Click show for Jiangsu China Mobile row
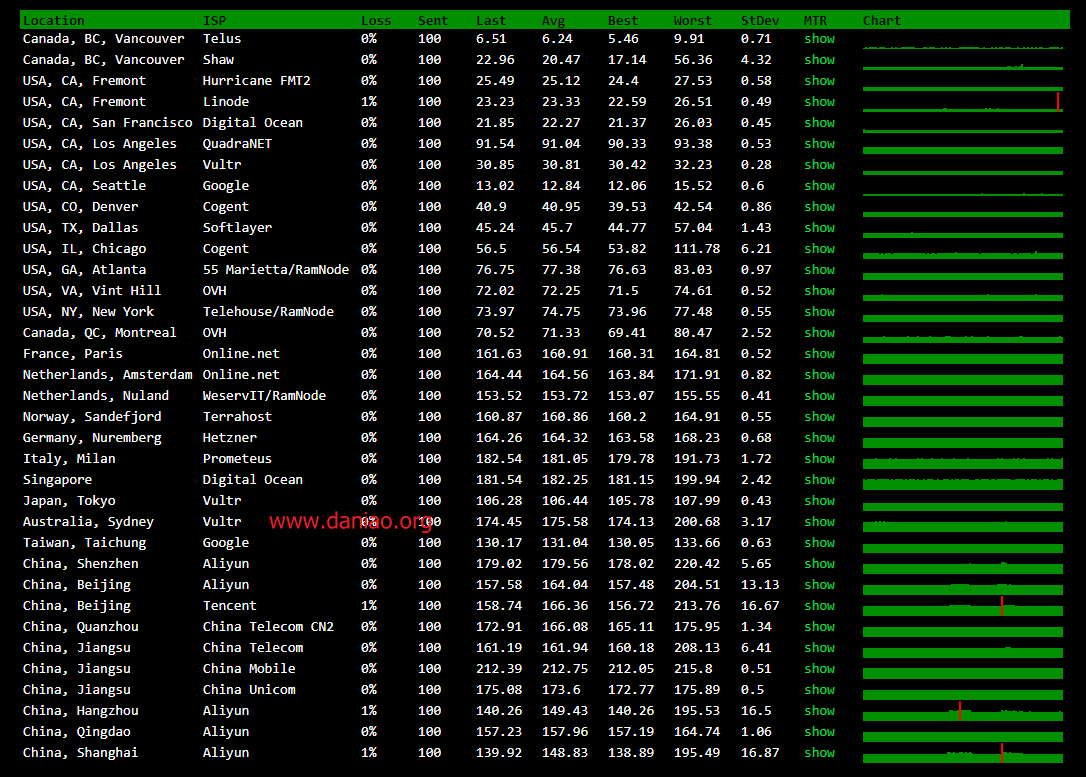 coord(819,669)
